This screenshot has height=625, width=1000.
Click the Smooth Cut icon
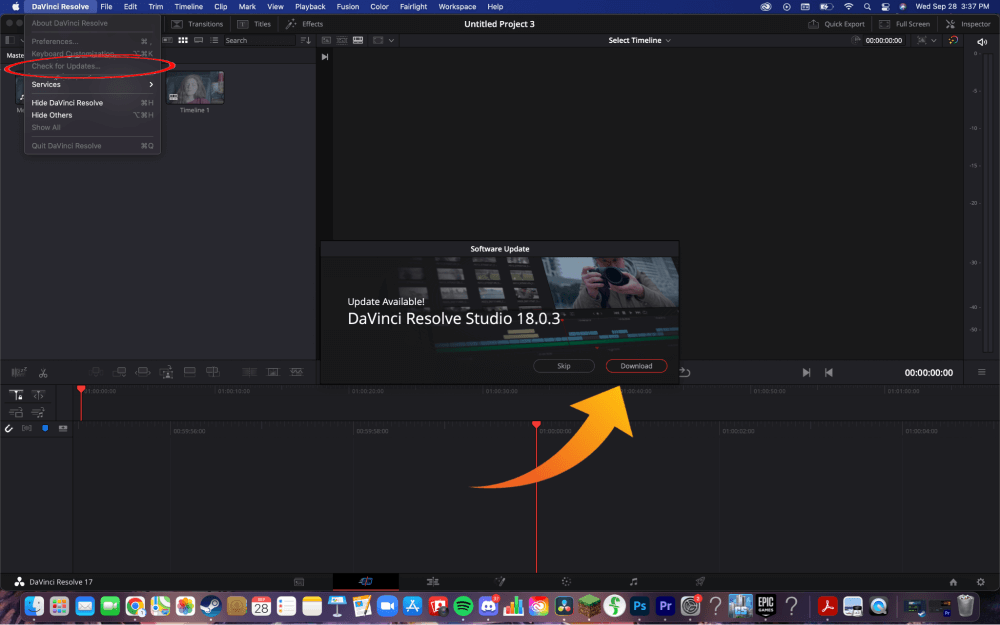[x=297, y=372]
